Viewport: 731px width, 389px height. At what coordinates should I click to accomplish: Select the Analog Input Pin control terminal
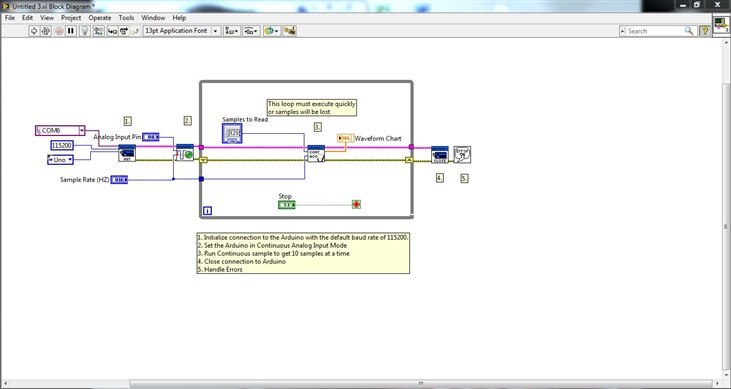151,137
